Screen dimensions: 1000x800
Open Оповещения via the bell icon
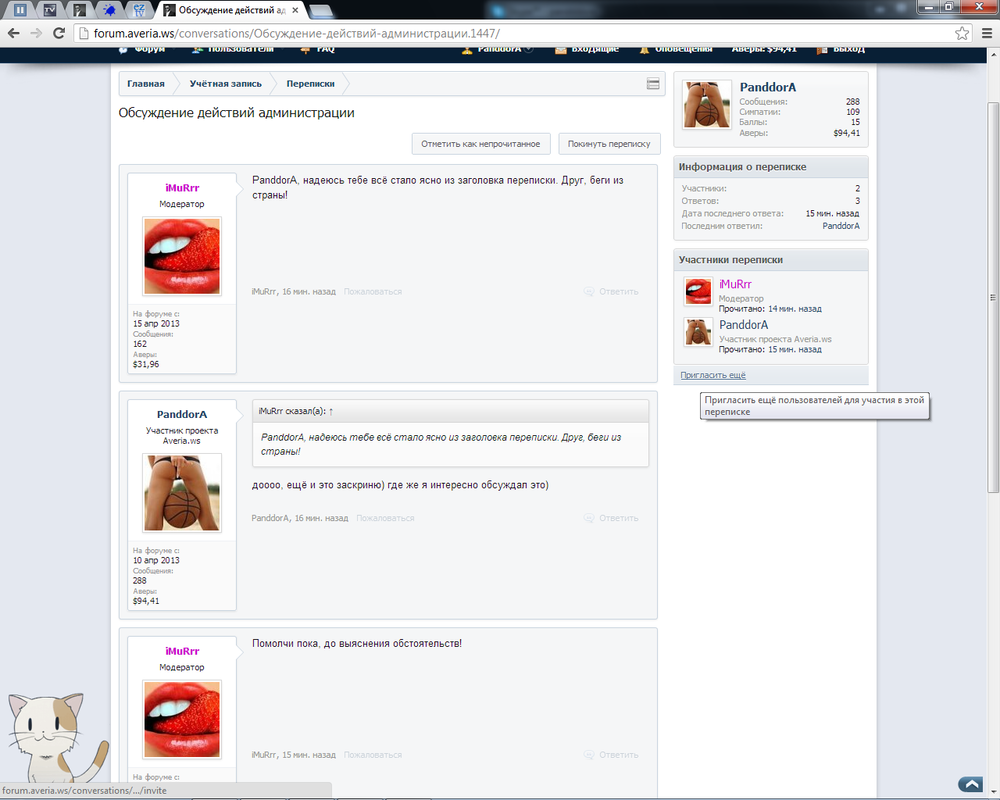645,47
